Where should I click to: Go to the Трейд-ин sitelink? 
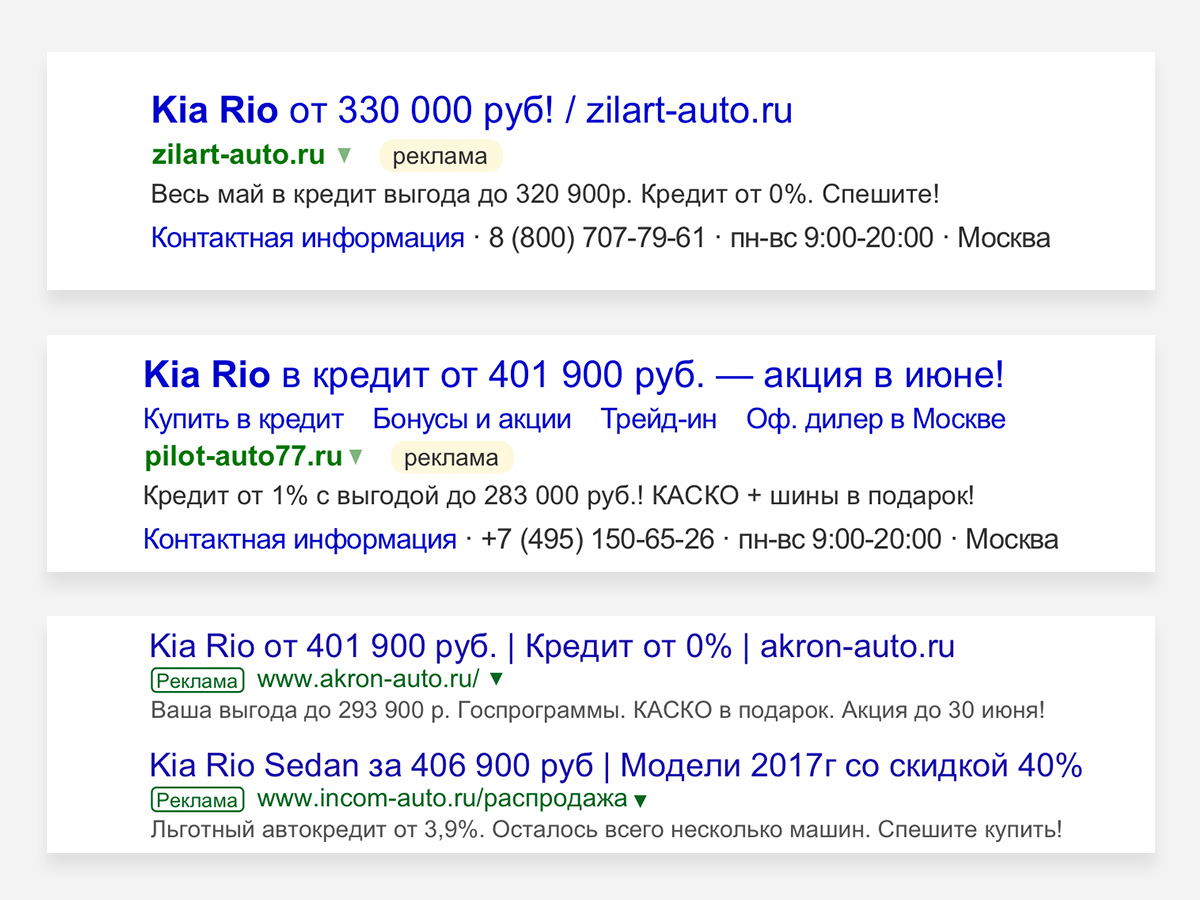coord(659,420)
